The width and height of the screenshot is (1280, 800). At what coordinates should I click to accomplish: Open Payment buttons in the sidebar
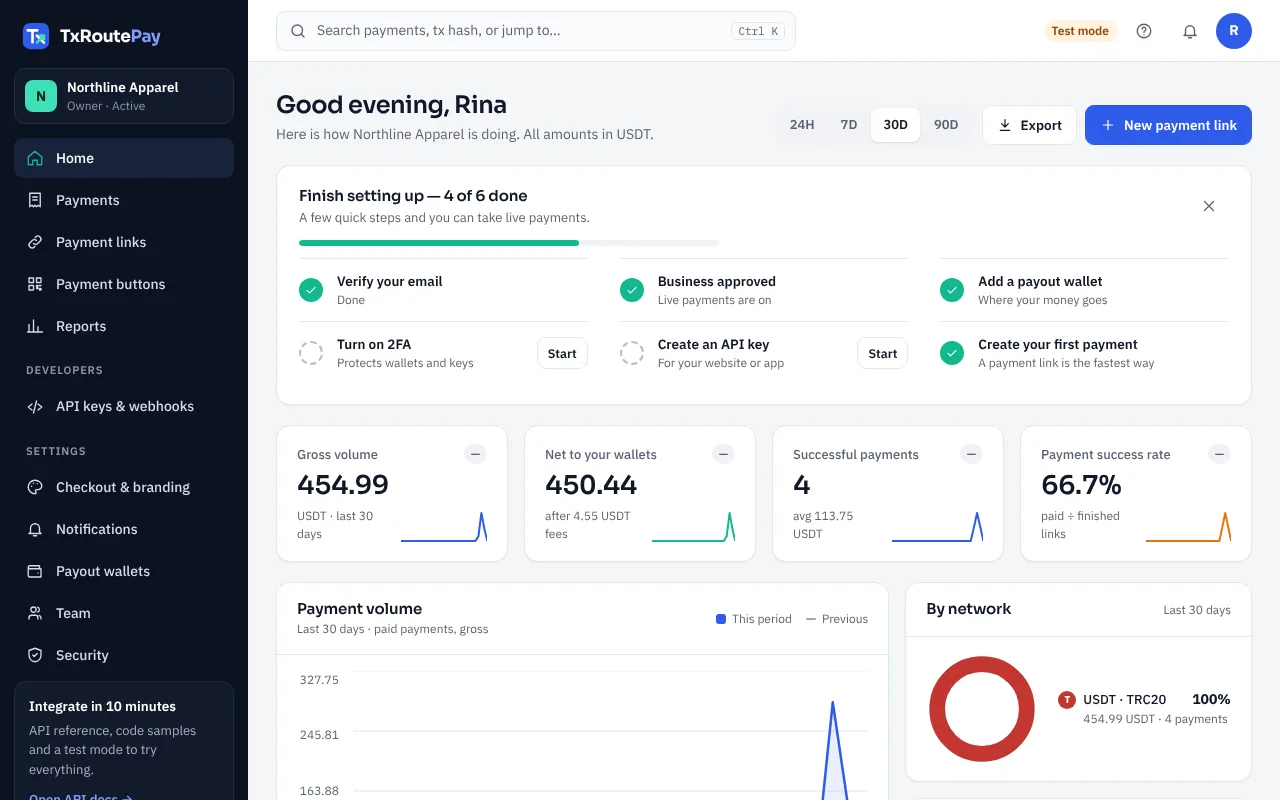124,284
